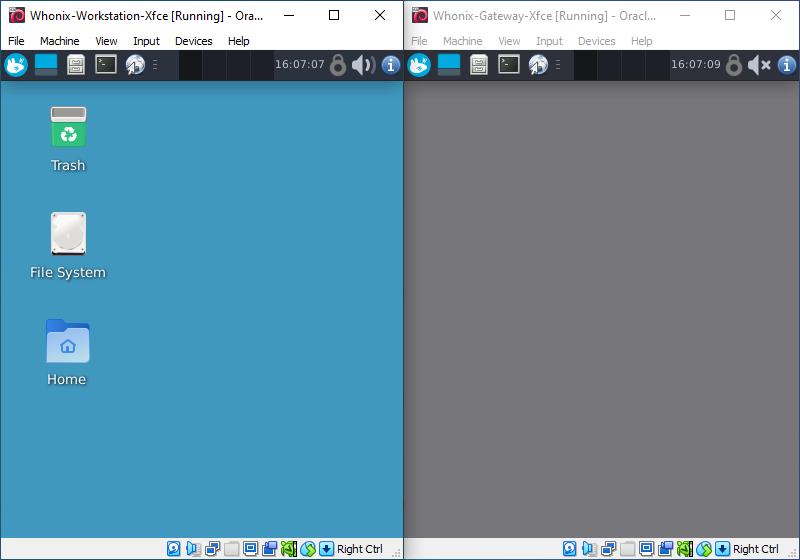Open Home folder on desktop
The height and width of the screenshot is (560, 800).
[67, 352]
